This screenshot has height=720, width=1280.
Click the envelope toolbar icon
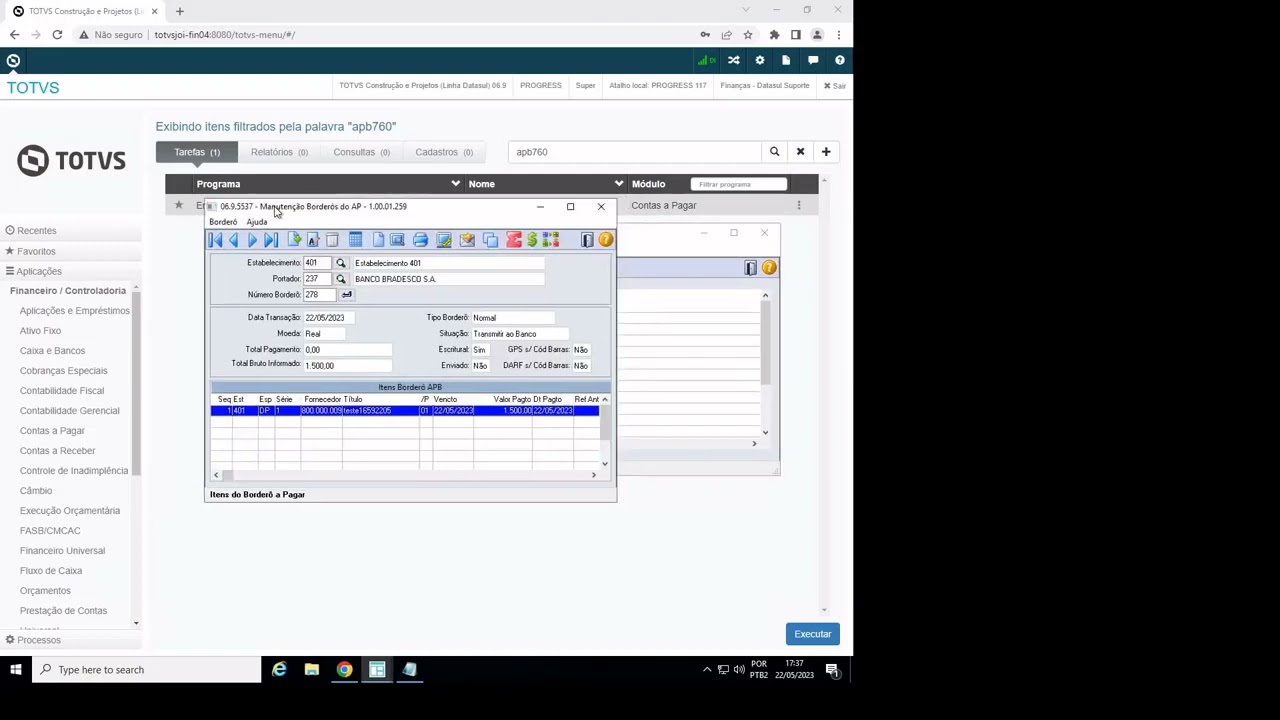point(467,240)
